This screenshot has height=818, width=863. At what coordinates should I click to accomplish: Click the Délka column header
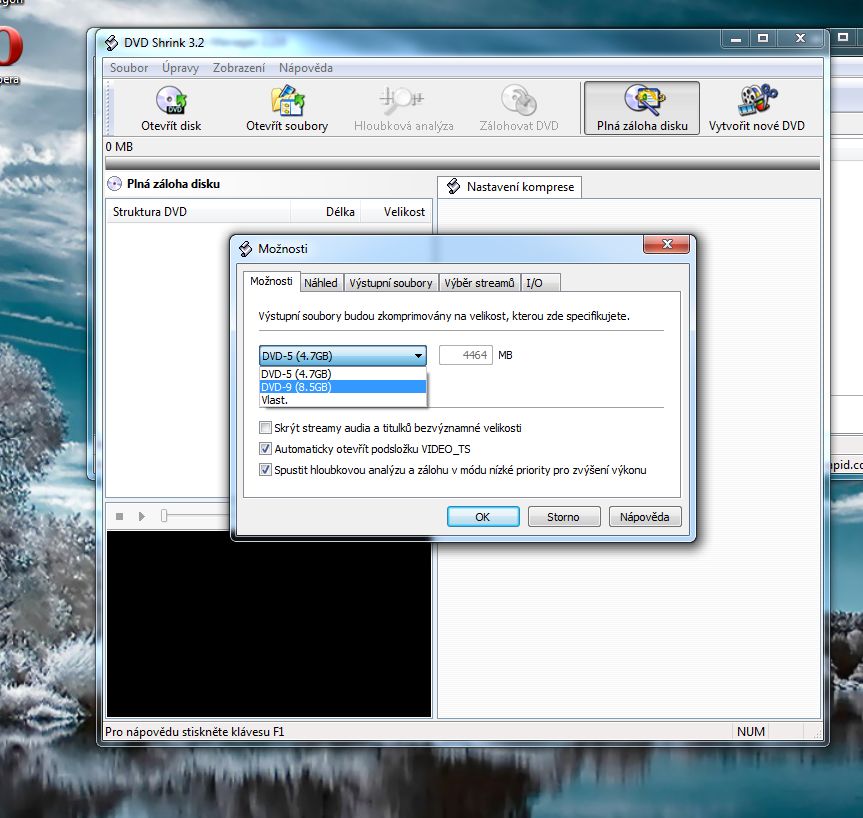[325, 212]
